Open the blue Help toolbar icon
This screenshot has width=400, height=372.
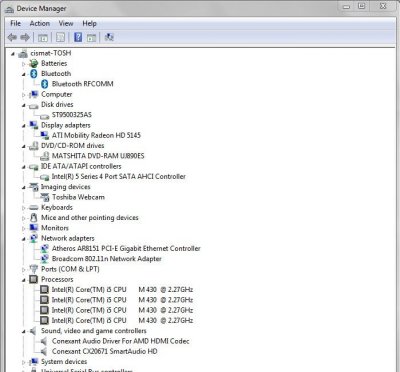click(78, 37)
